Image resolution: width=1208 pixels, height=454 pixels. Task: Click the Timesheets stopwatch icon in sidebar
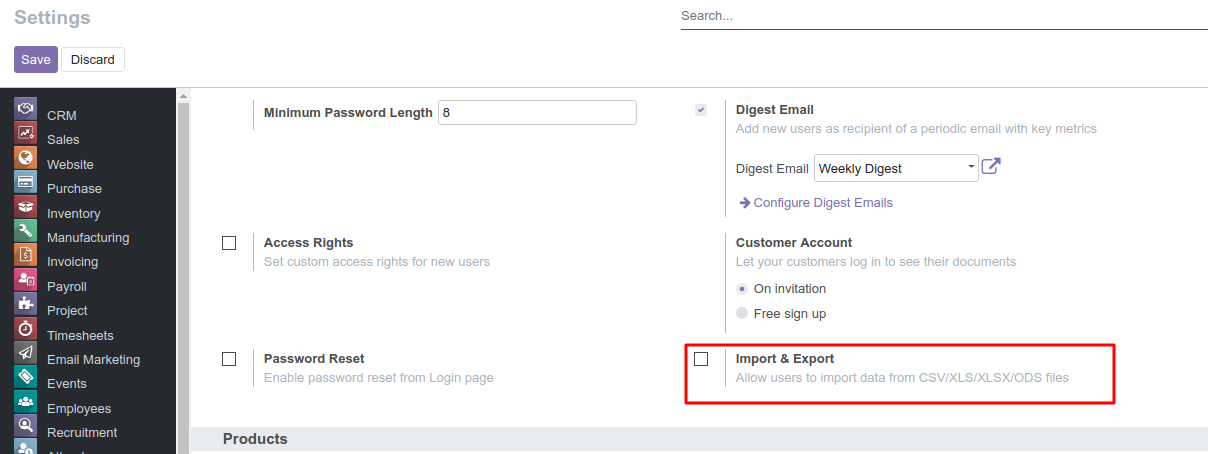pos(25,328)
